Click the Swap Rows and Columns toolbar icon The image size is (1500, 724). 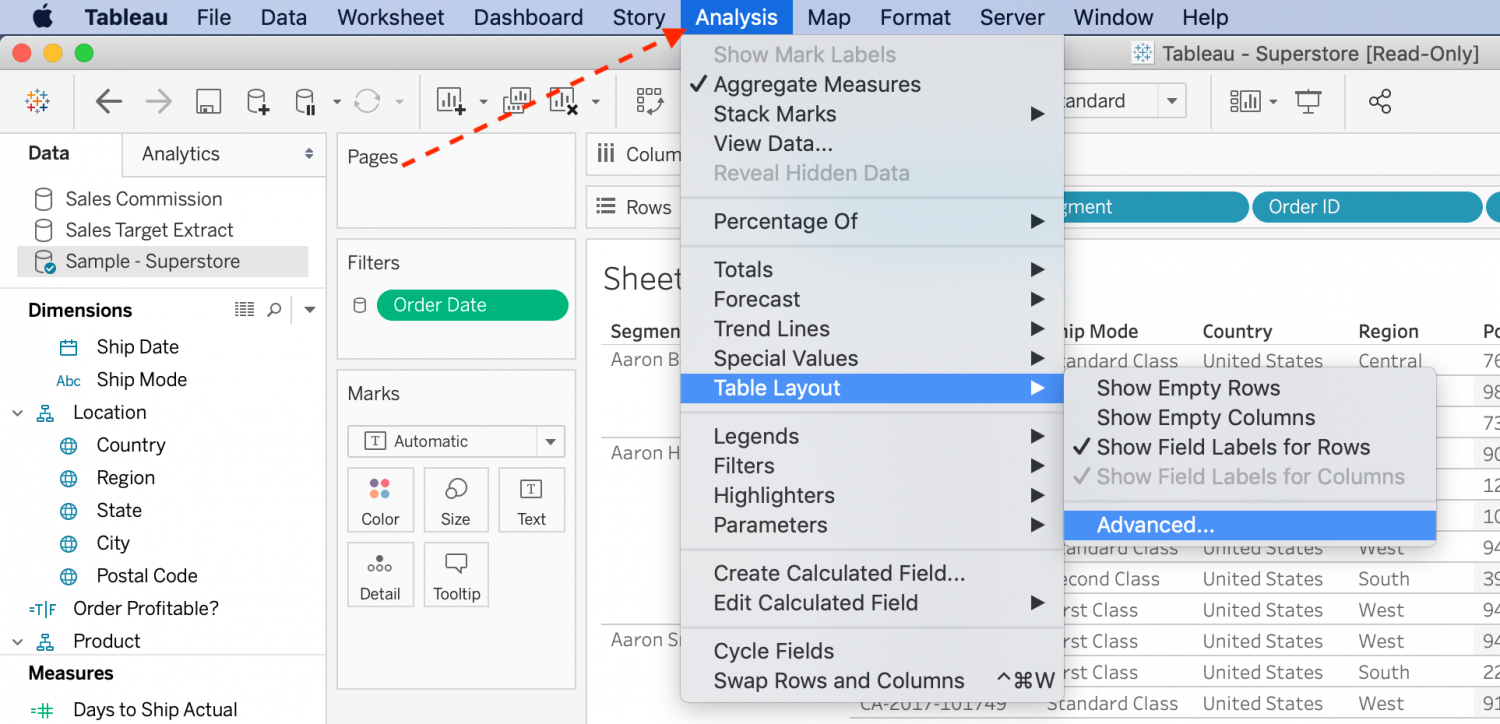tap(650, 101)
